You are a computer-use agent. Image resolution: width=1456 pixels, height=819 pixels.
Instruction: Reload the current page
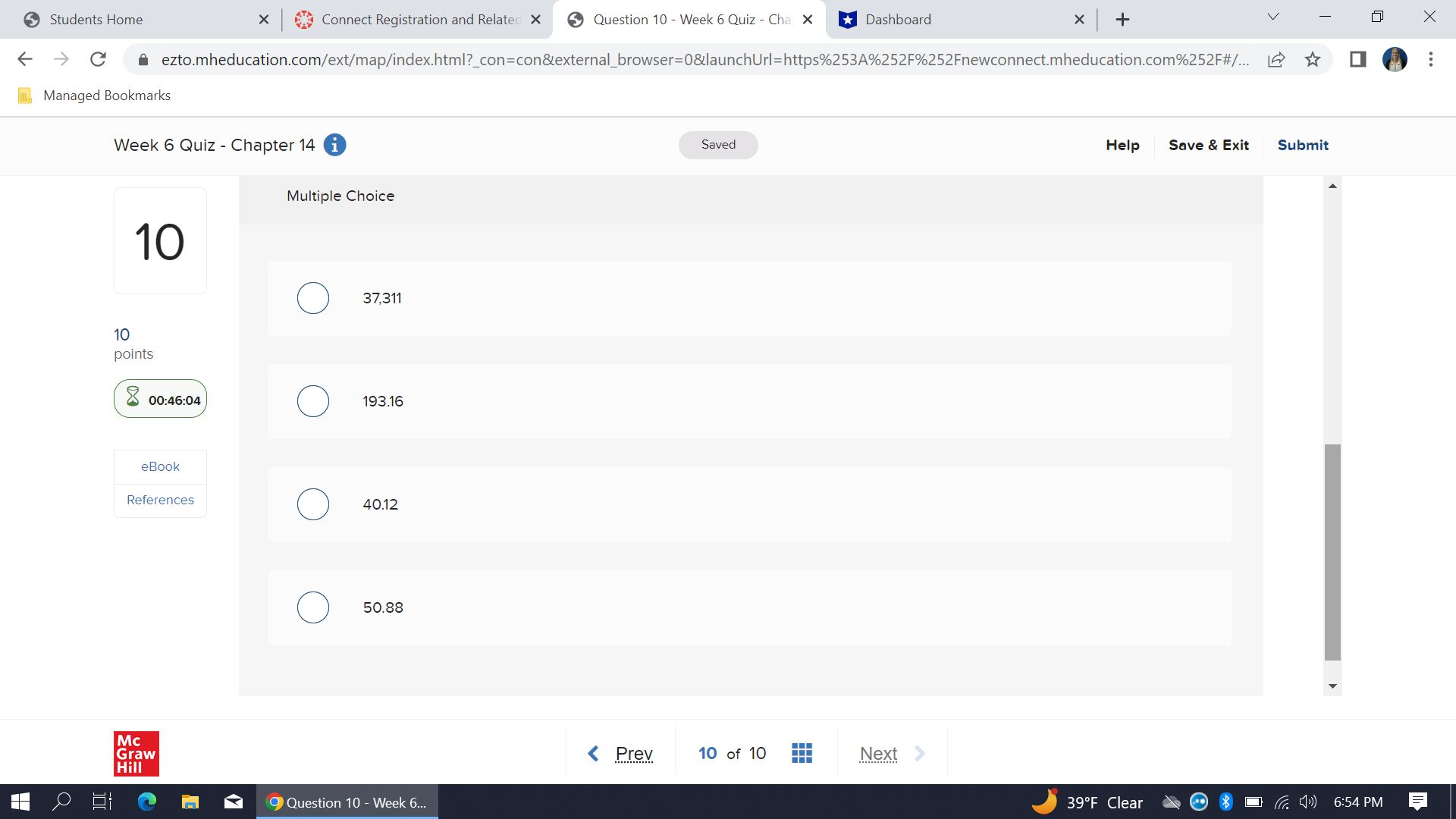tap(98, 59)
